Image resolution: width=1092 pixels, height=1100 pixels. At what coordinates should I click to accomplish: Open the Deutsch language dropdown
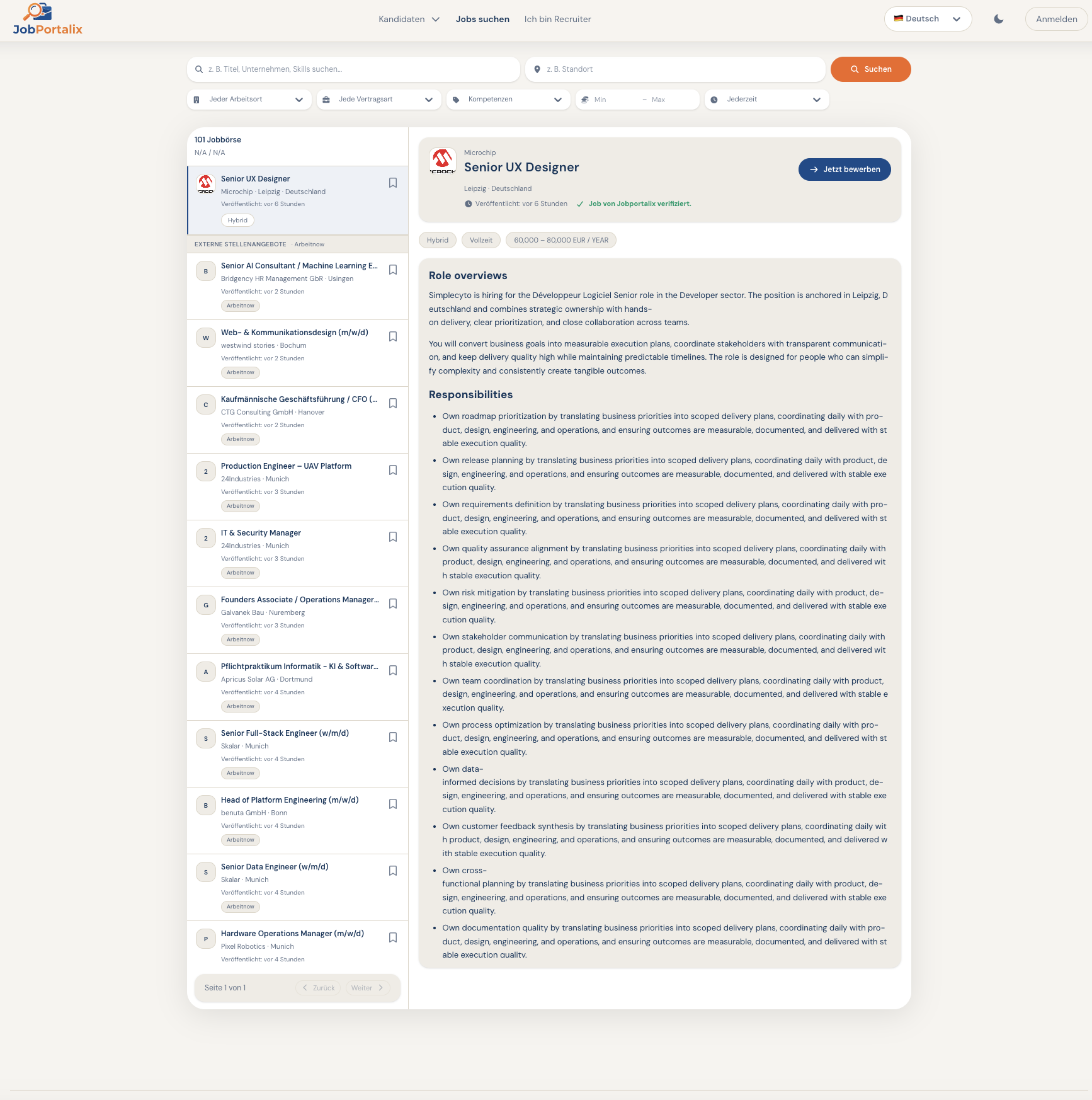928,19
